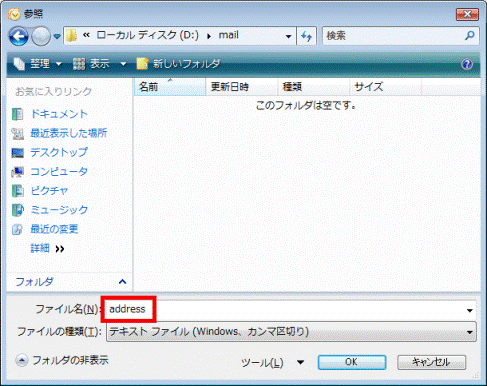Go to デスクトップ favorite link
Screen dimensions: 487x386
[x=59, y=152]
